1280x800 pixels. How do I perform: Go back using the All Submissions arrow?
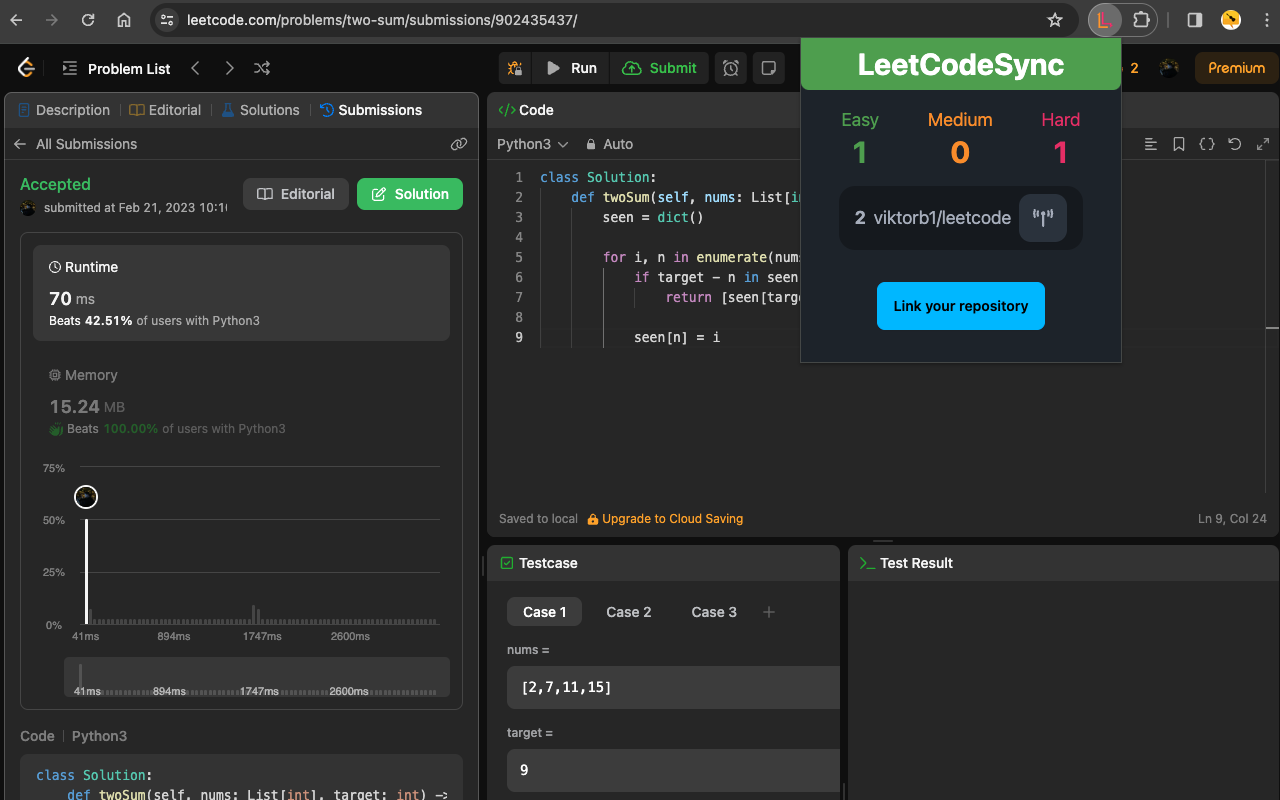pyautogui.click(x=20, y=143)
